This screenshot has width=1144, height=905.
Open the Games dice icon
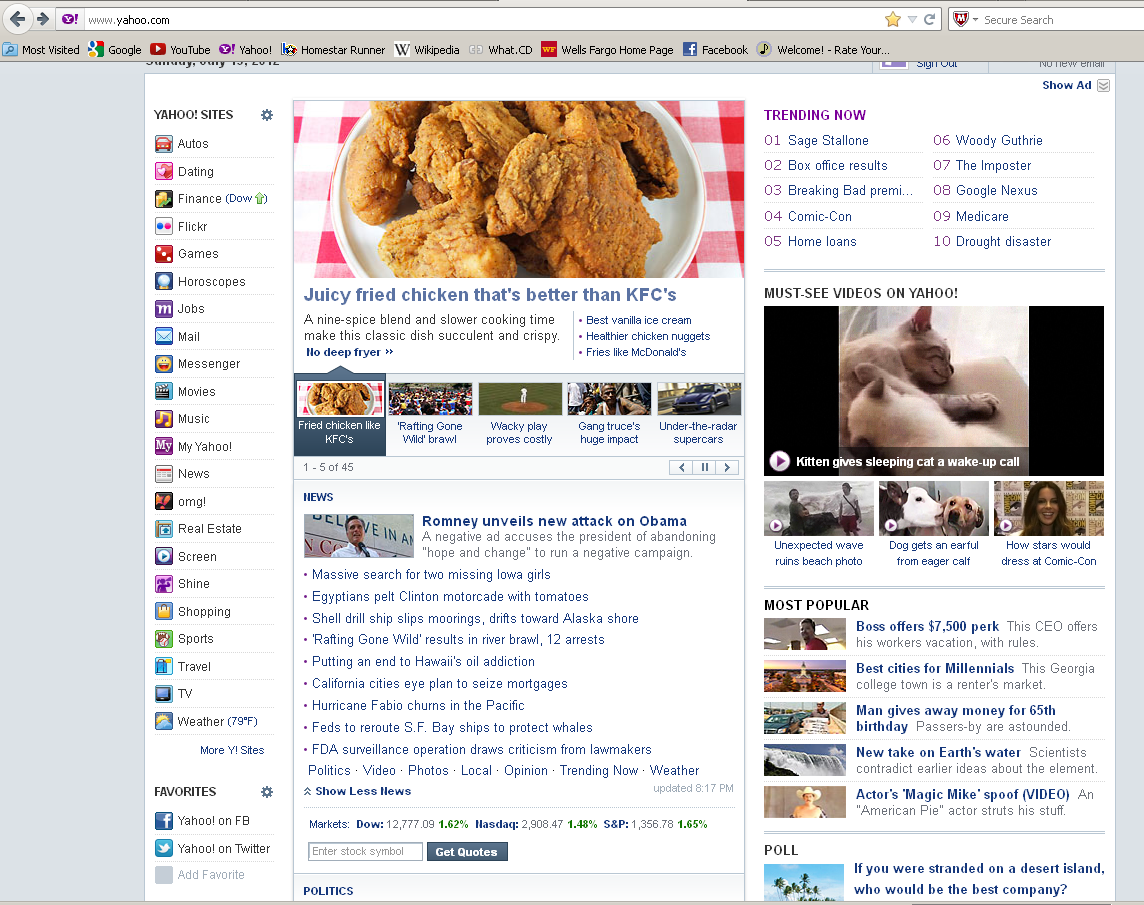tap(163, 254)
